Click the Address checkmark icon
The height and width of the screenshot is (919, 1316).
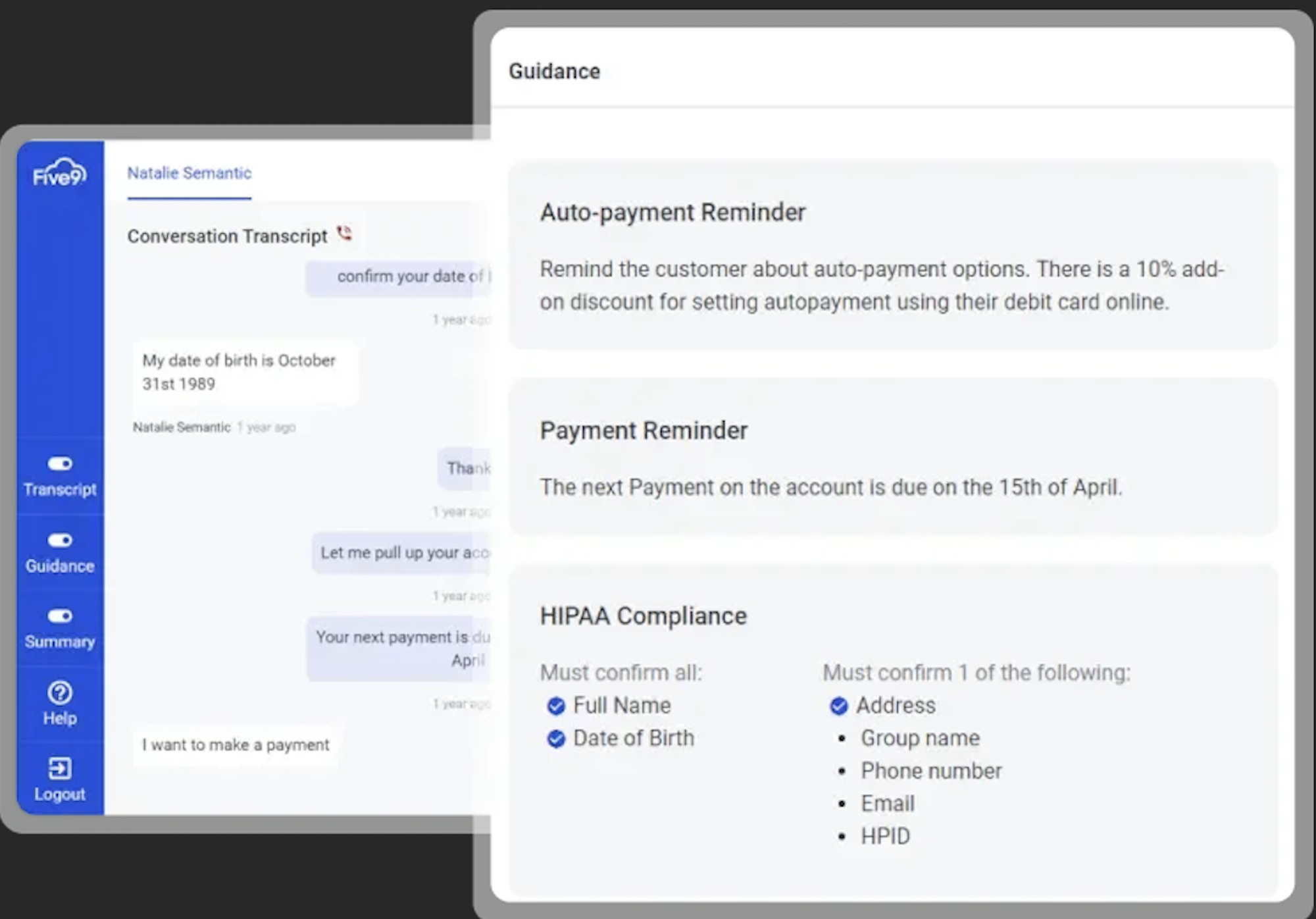click(x=839, y=706)
